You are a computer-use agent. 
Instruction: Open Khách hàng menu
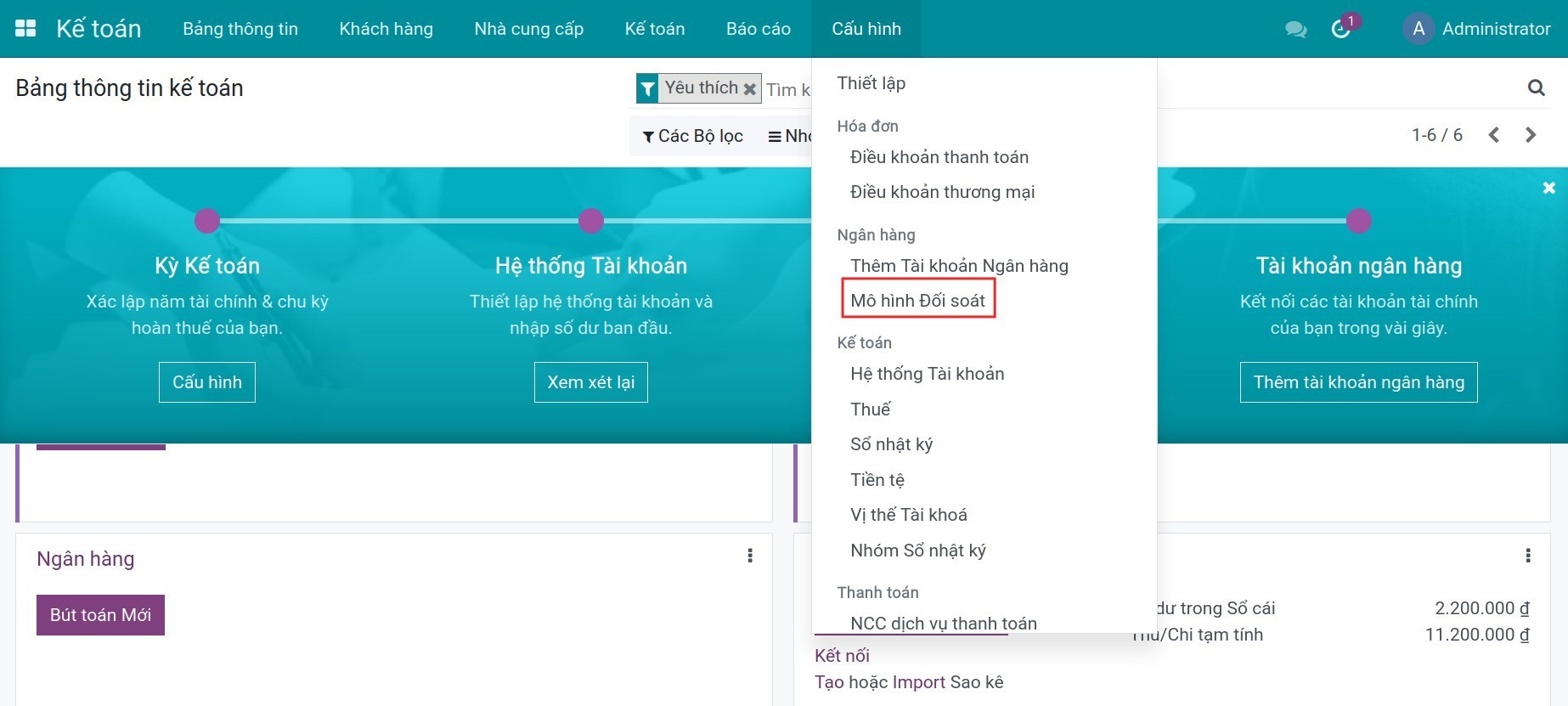point(386,29)
